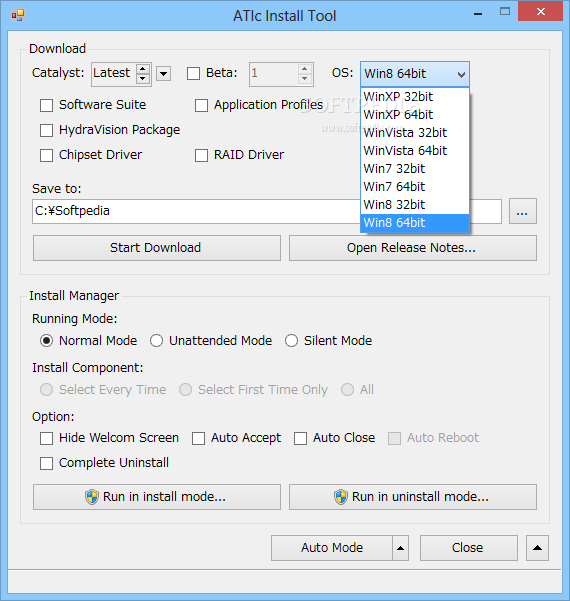Maximize the ATIc Install Tool window
Image resolution: width=570 pixels, height=601 pixels.
pyautogui.click(x=505, y=11)
